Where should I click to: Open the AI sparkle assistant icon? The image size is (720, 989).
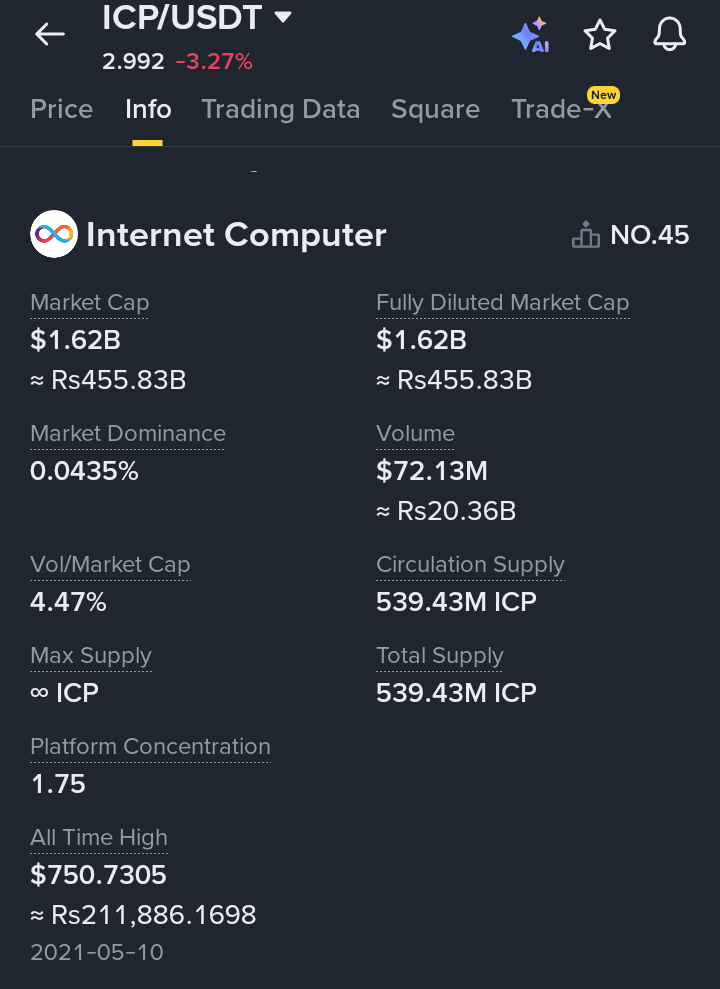pyautogui.click(x=530, y=36)
